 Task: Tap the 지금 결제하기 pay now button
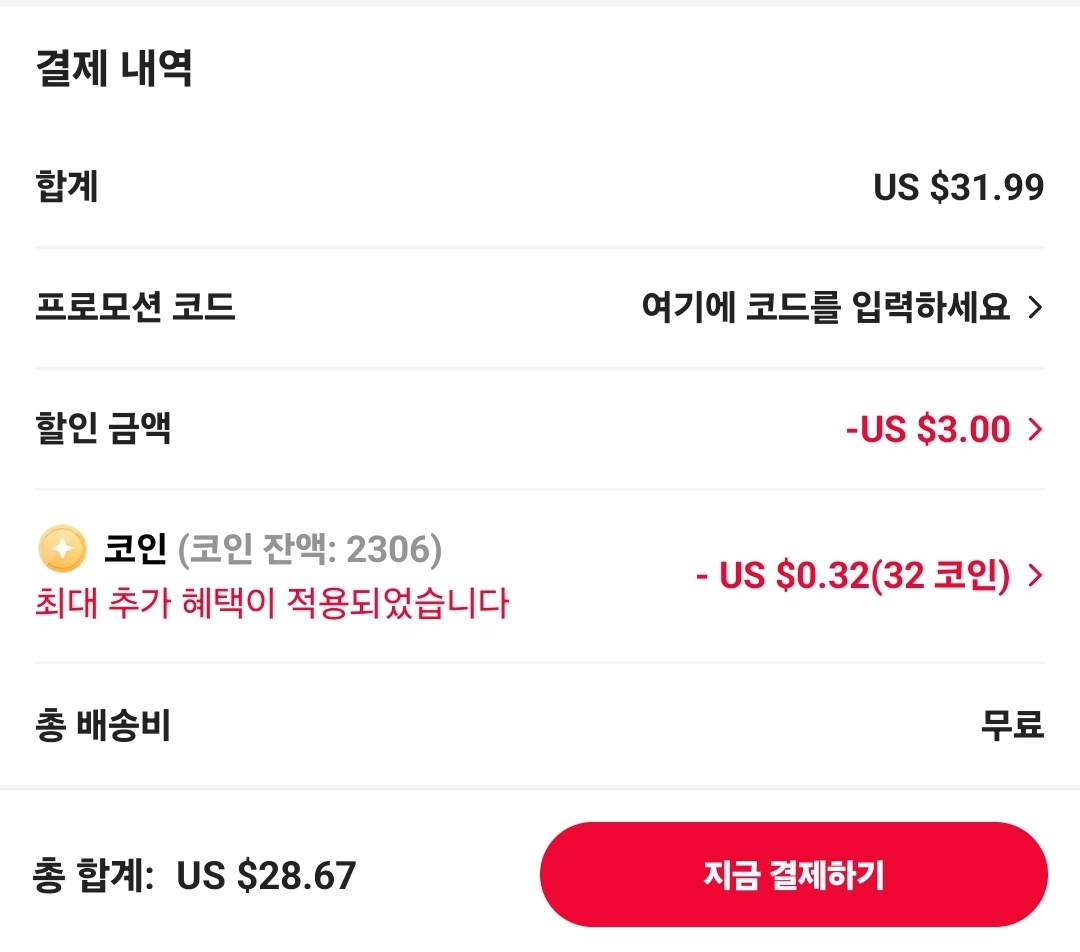point(793,875)
